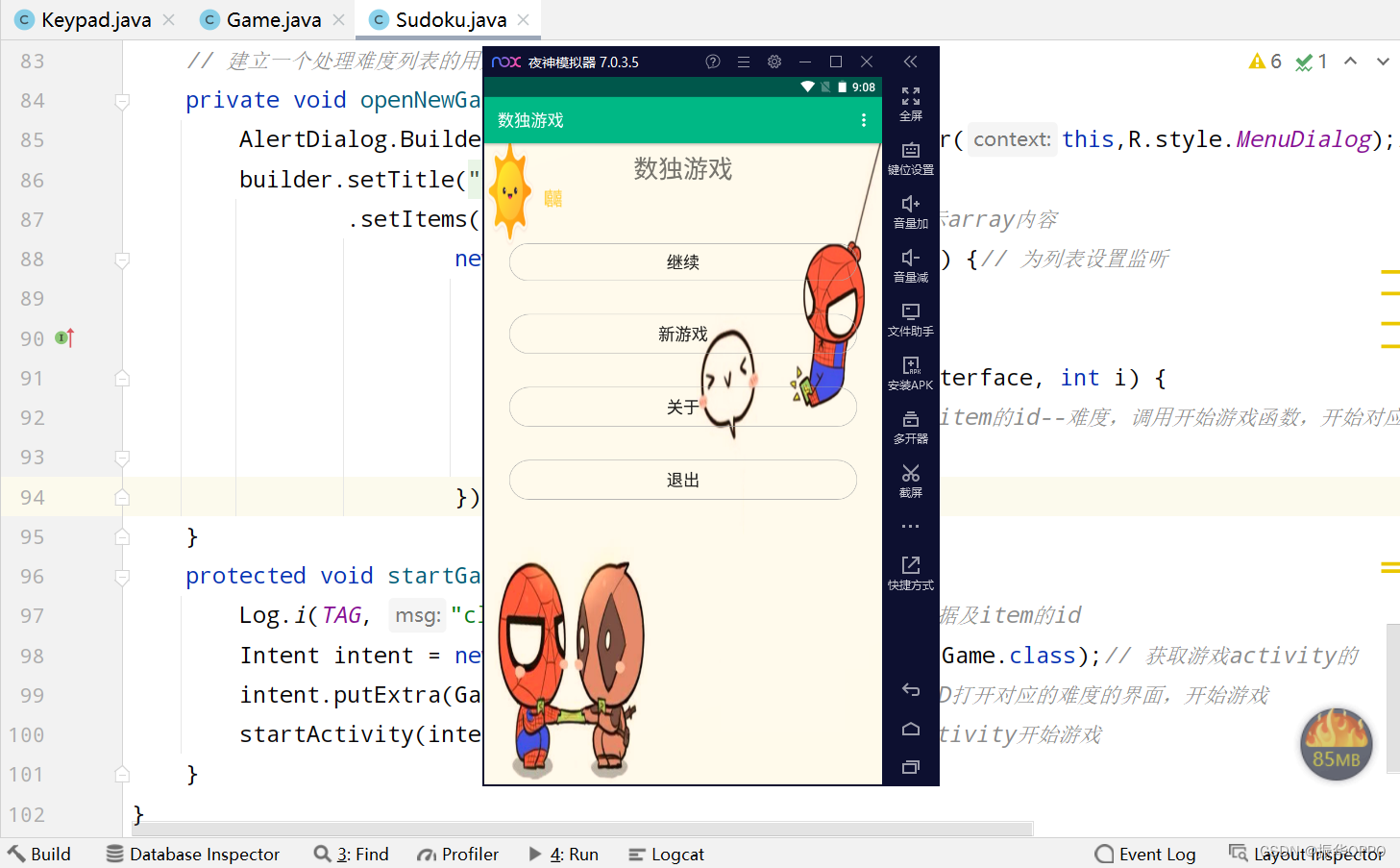The width and height of the screenshot is (1400, 868).
Task: Click the 'context:' parameter hint on line 85
Action: (x=1012, y=140)
